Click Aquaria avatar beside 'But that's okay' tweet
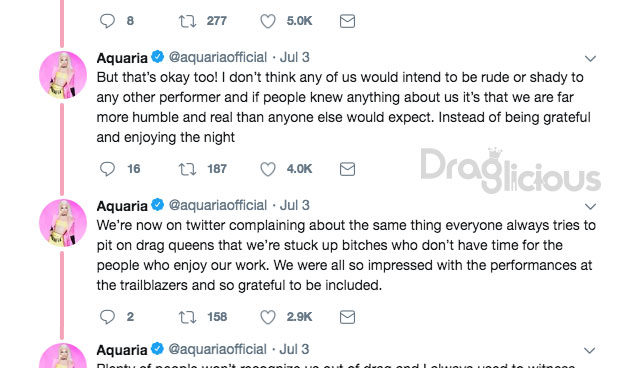This screenshot has height=368, width=637. 63,75
